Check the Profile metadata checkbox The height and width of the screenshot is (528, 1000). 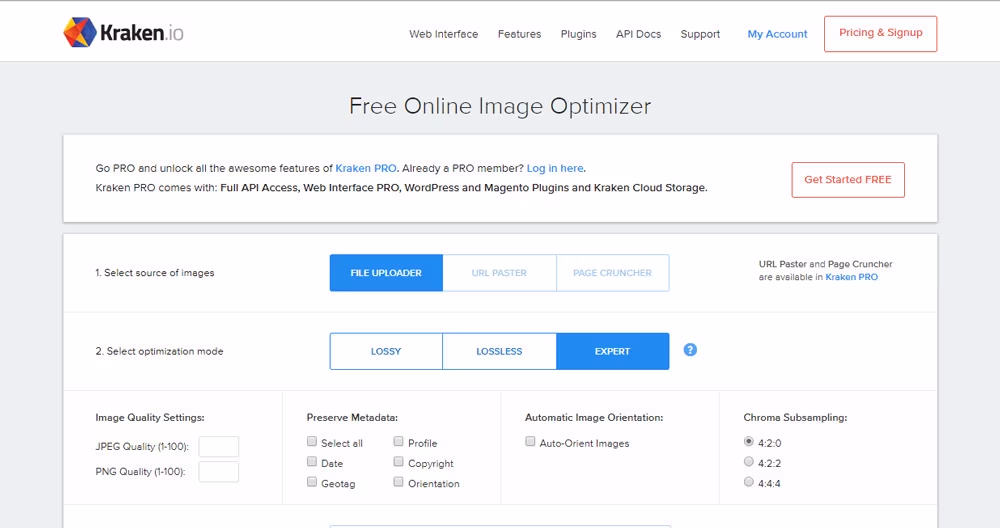point(399,441)
